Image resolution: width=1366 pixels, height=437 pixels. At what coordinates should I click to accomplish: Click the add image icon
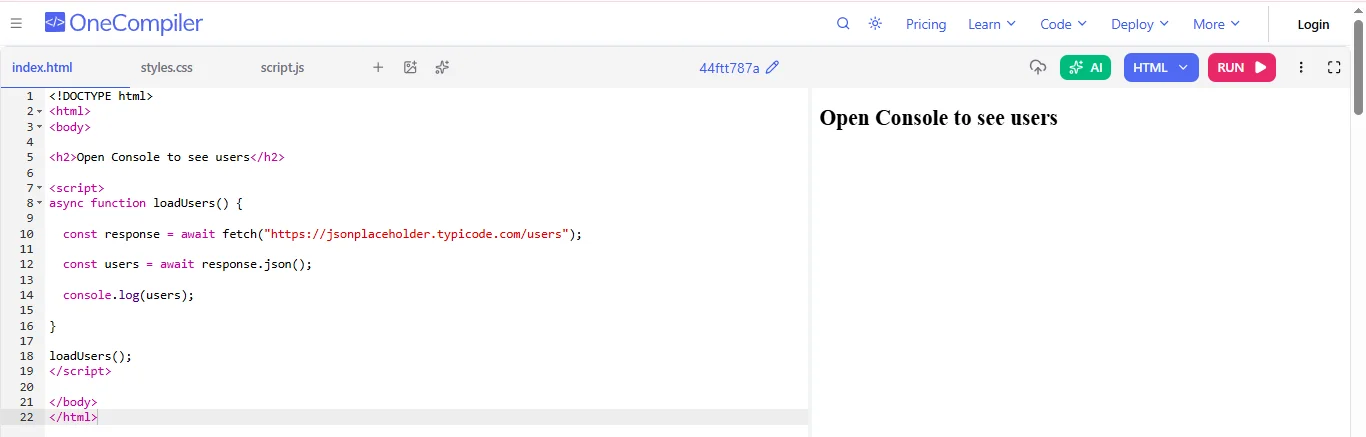[x=410, y=68]
